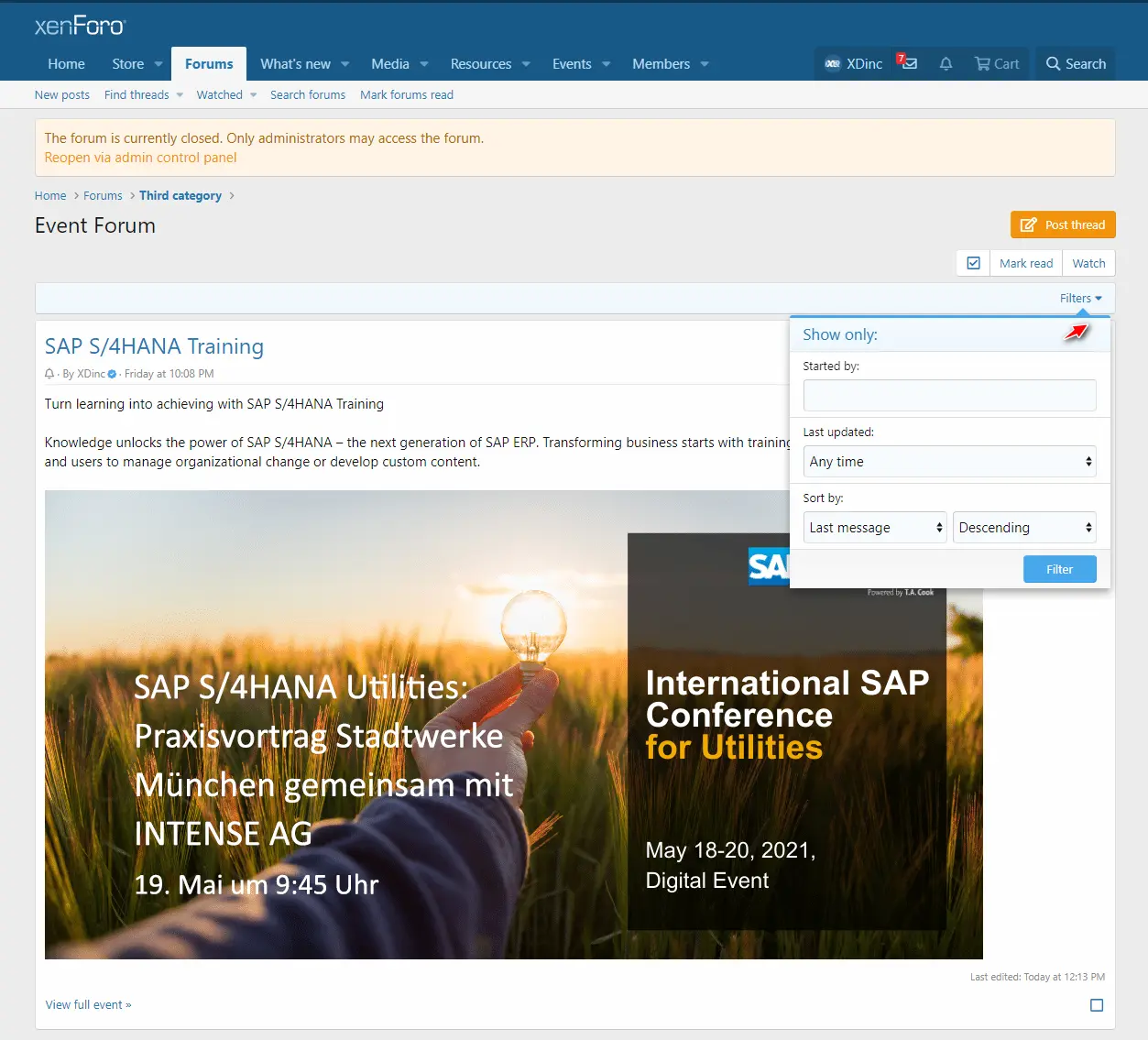This screenshot has height=1040, width=1148.
Task: Open the Events tab
Action: click(572, 64)
